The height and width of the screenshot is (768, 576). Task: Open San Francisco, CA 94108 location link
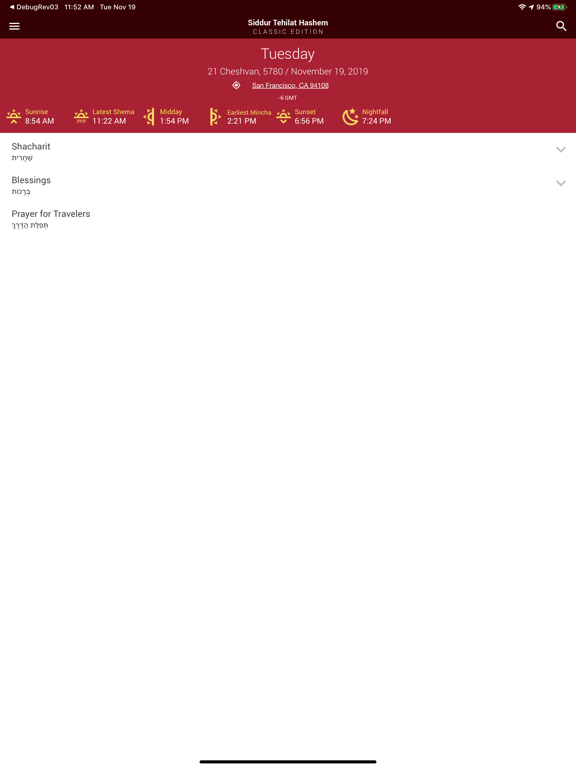tap(290, 85)
